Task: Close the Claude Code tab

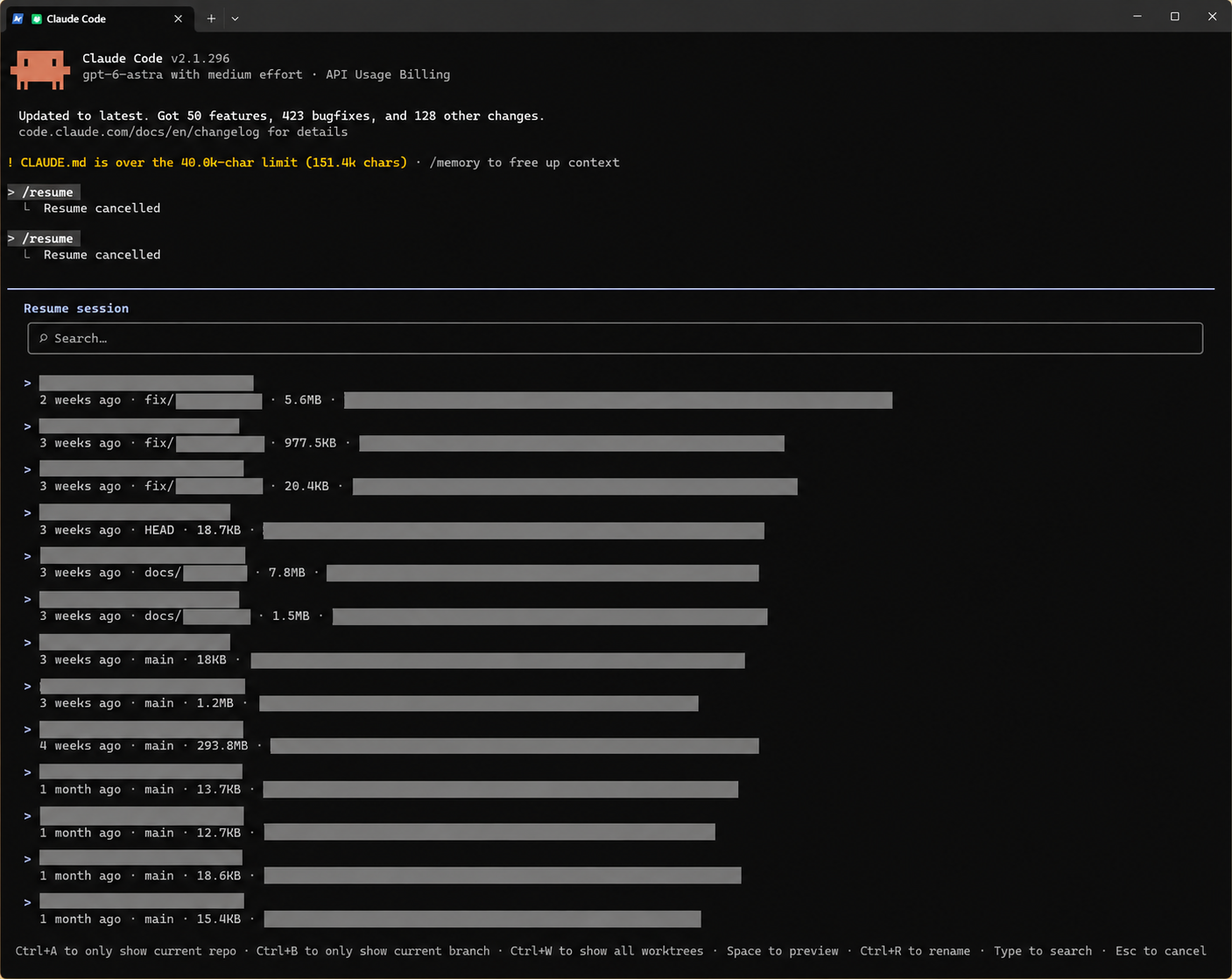Action: pyautogui.click(x=179, y=18)
